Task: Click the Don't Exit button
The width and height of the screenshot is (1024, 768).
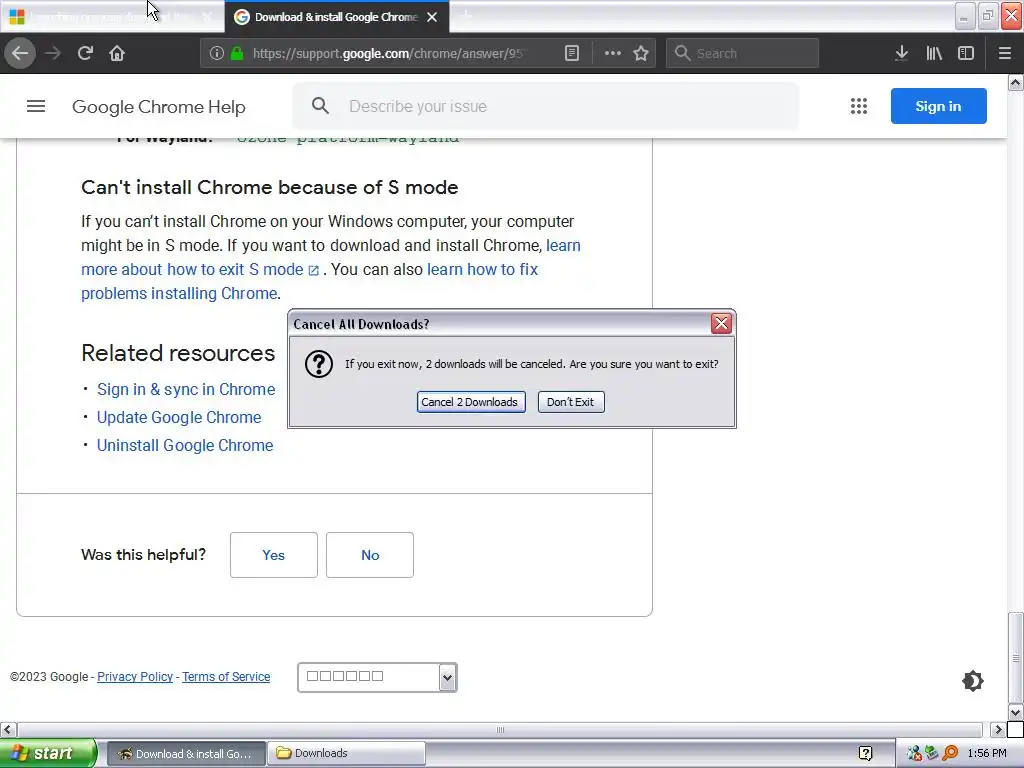Action: click(571, 402)
